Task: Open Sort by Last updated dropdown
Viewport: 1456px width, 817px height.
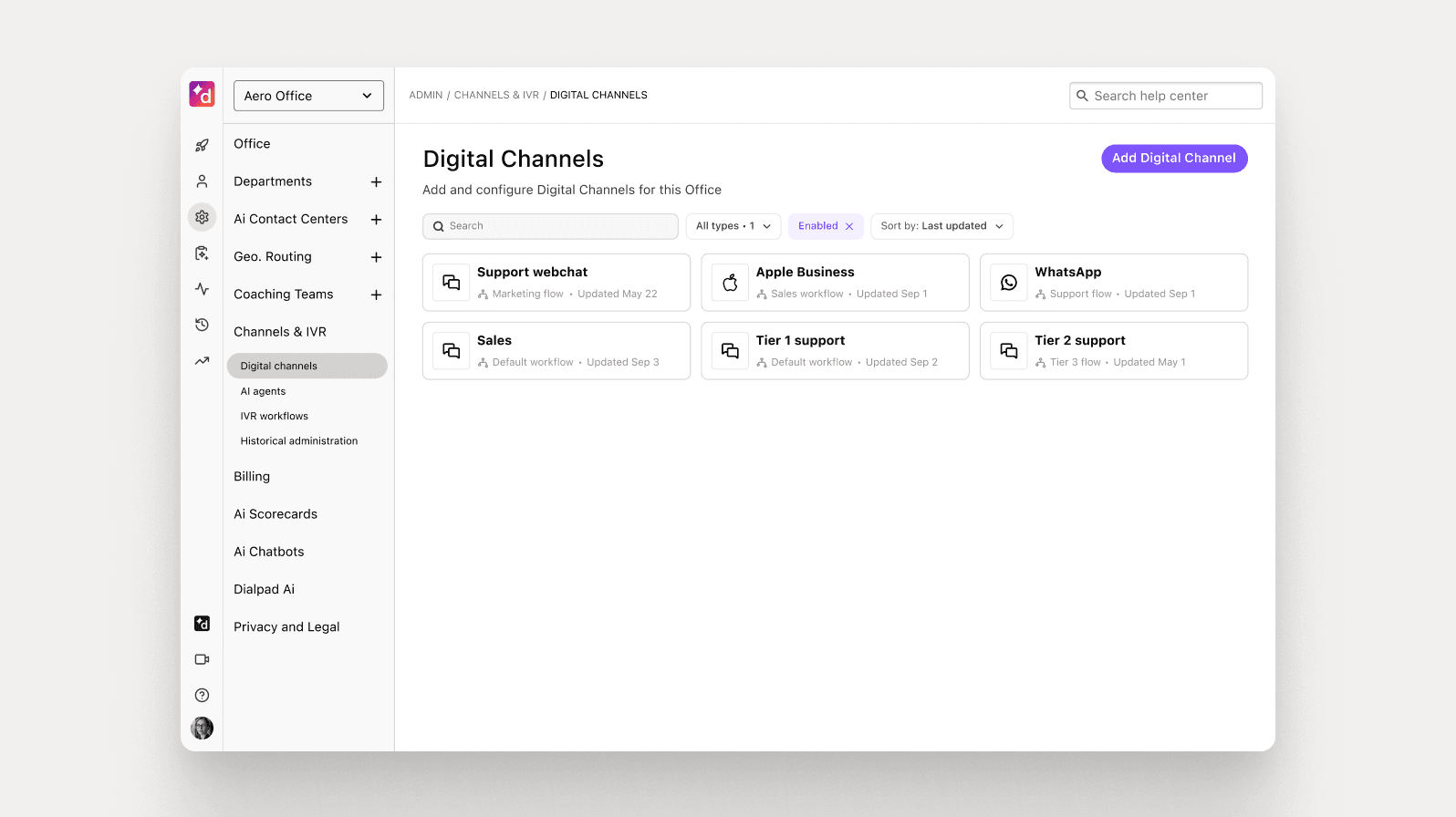Action: tap(941, 226)
